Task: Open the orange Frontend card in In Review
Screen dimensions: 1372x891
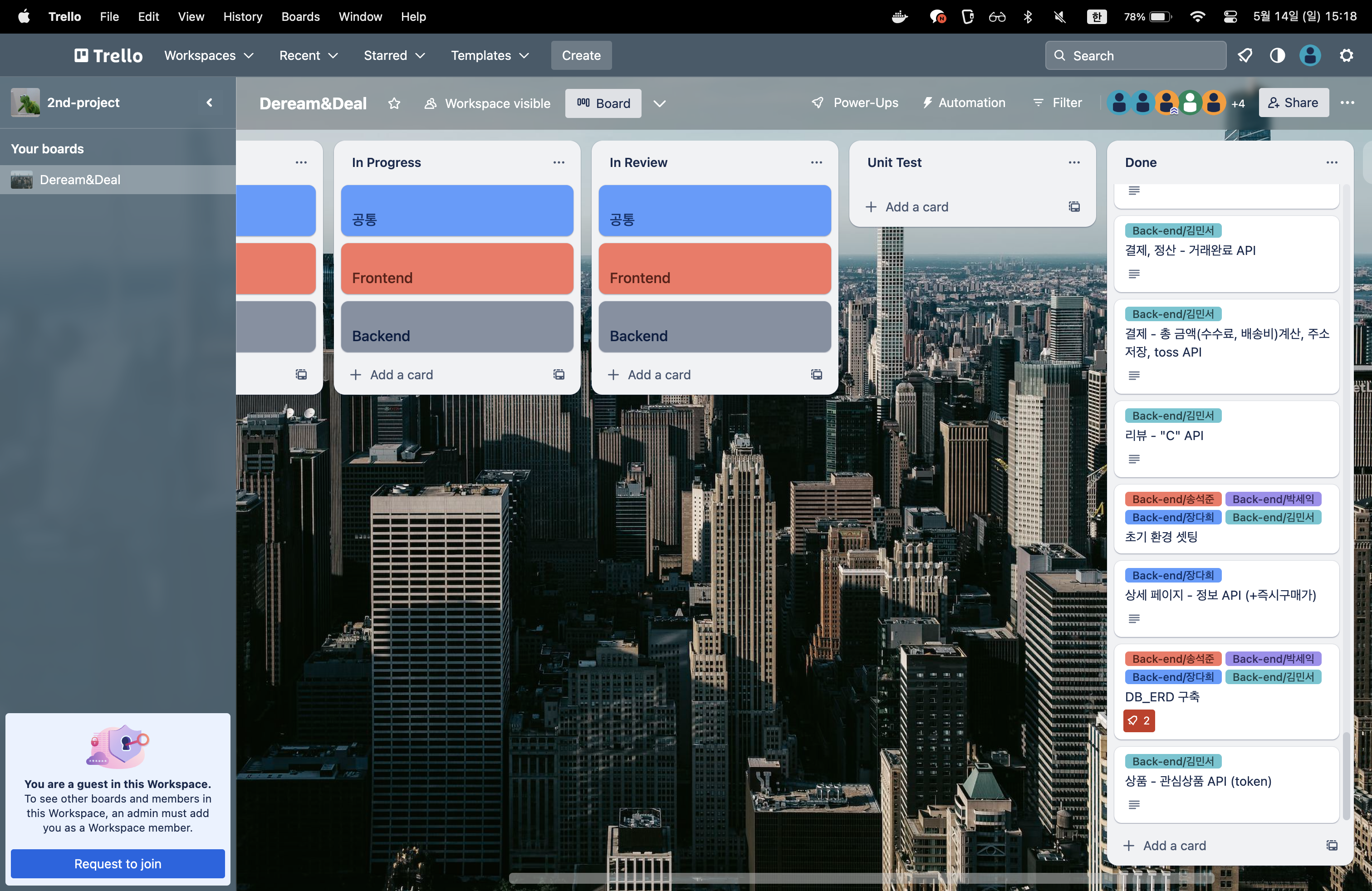Action: 714,269
